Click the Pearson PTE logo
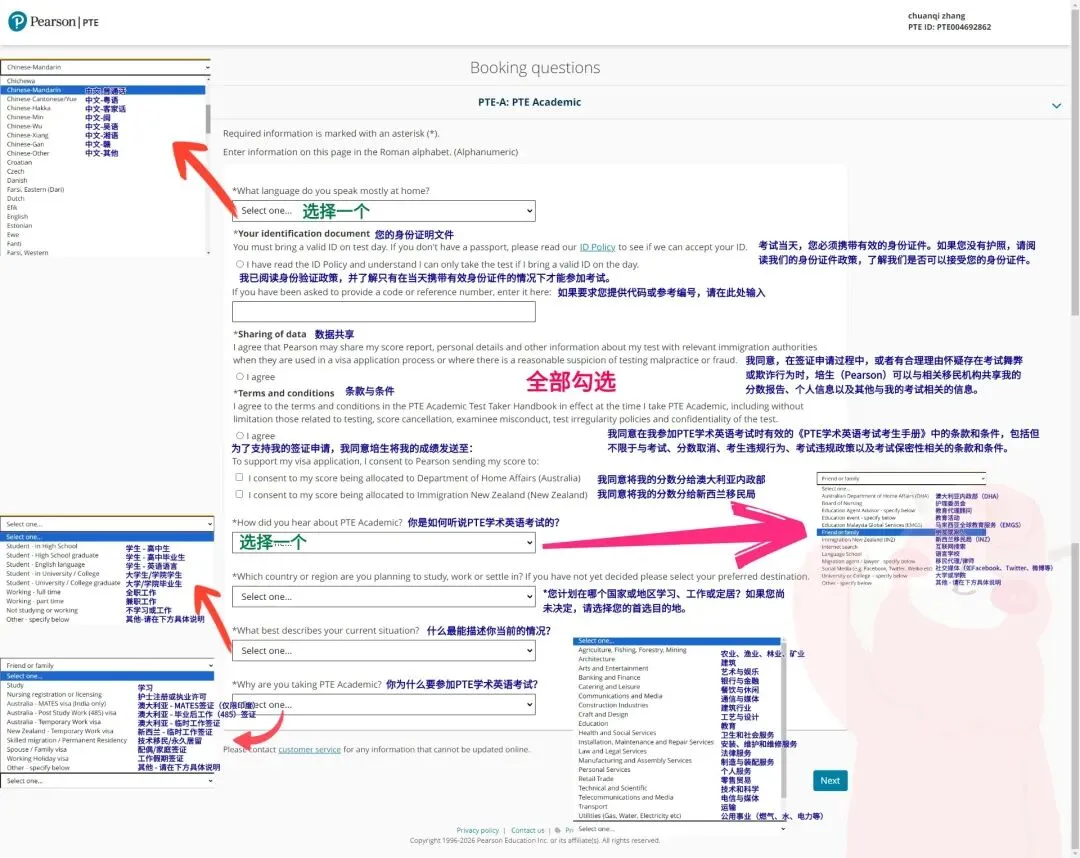The image size is (1080, 858). coord(54,21)
